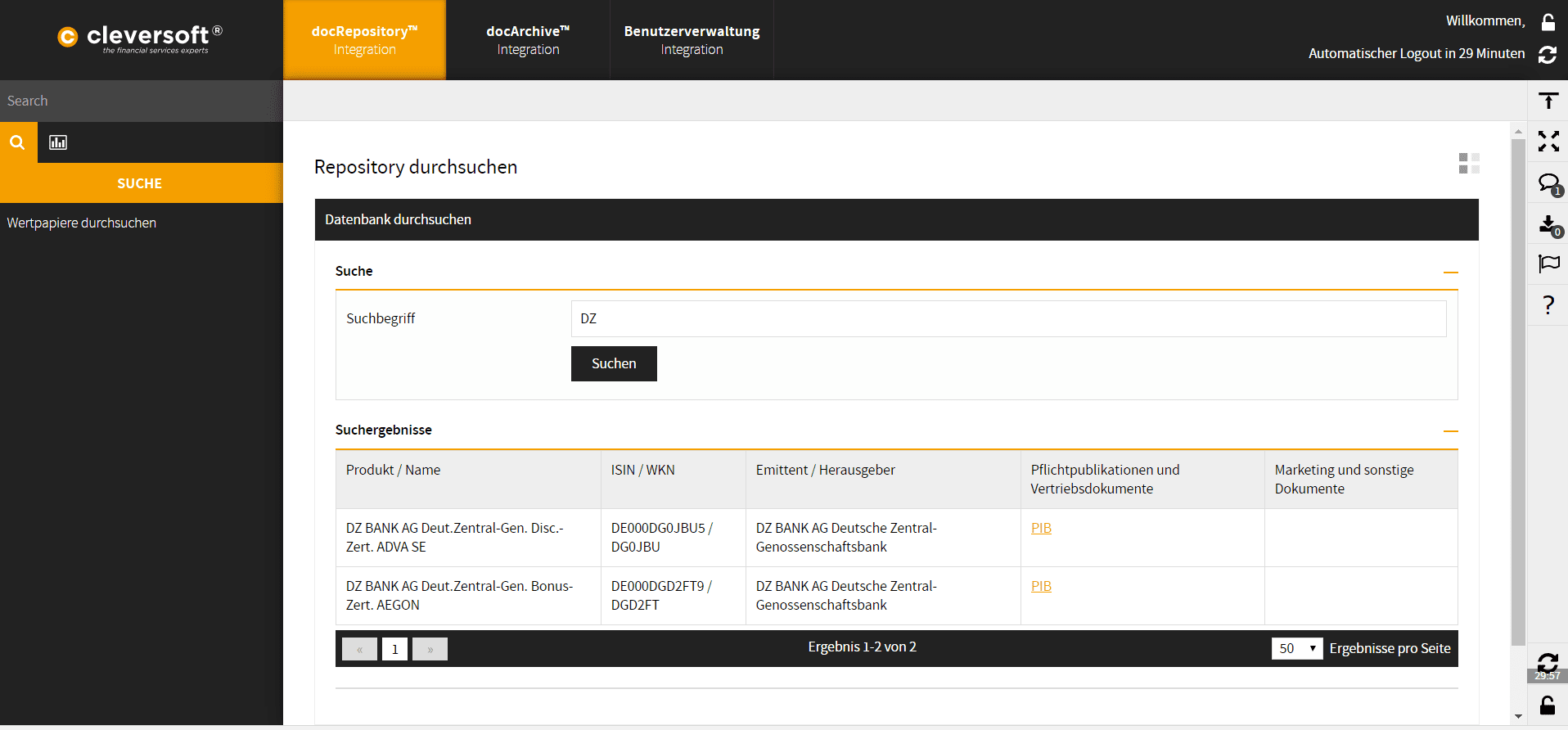This screenshot has width=1568, height=730.
Task: Open help via the question mark icon
Action: pyautogui.click(x=1548, y=304)
